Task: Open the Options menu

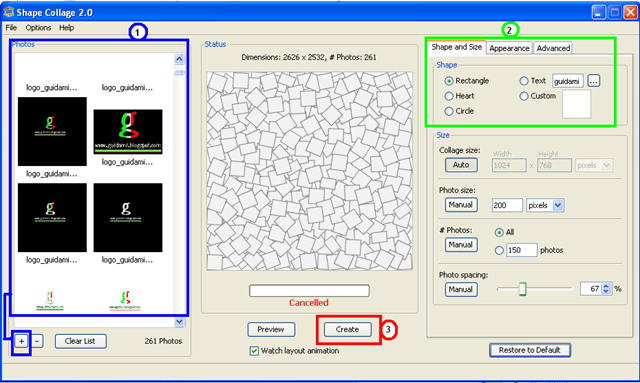Action: [x=38, y=28]
